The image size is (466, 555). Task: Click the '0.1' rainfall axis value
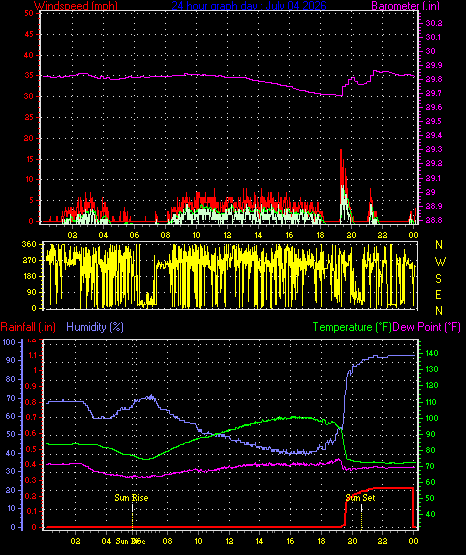31,511
